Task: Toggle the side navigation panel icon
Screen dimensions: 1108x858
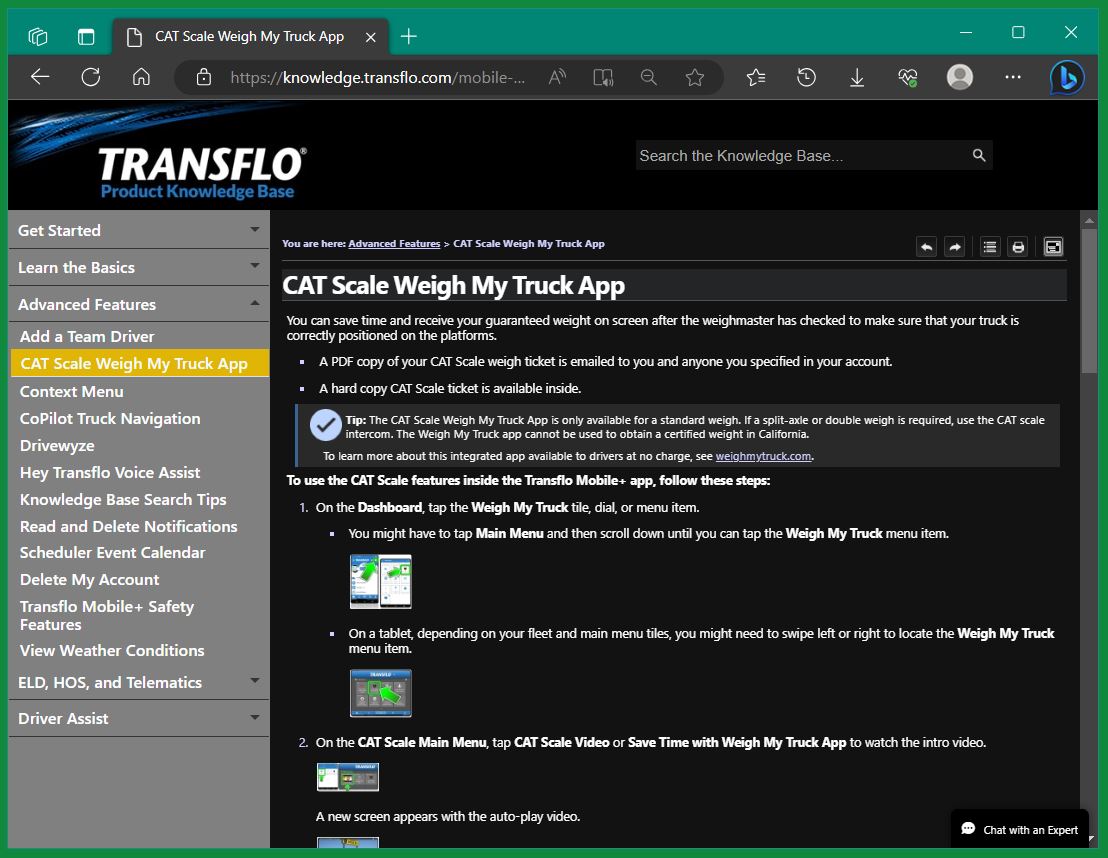Action: (x=1053, y=247)
